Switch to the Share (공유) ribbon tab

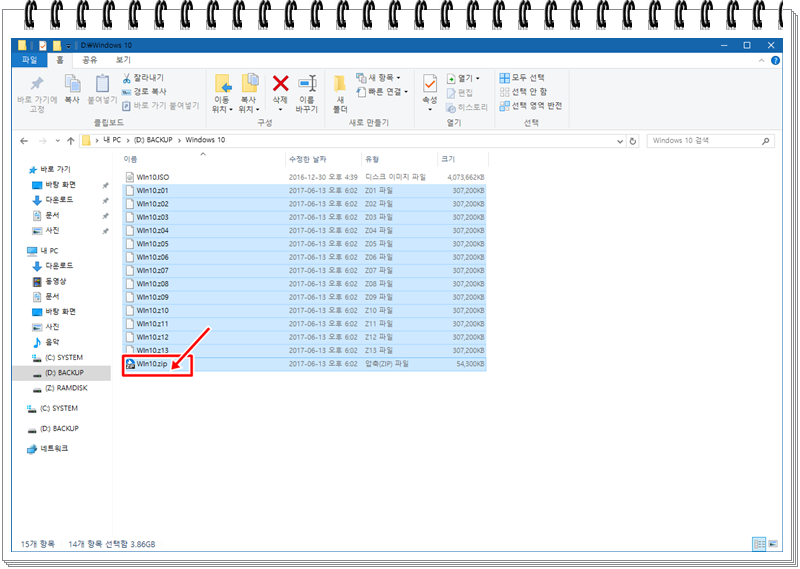pos(89,60)
